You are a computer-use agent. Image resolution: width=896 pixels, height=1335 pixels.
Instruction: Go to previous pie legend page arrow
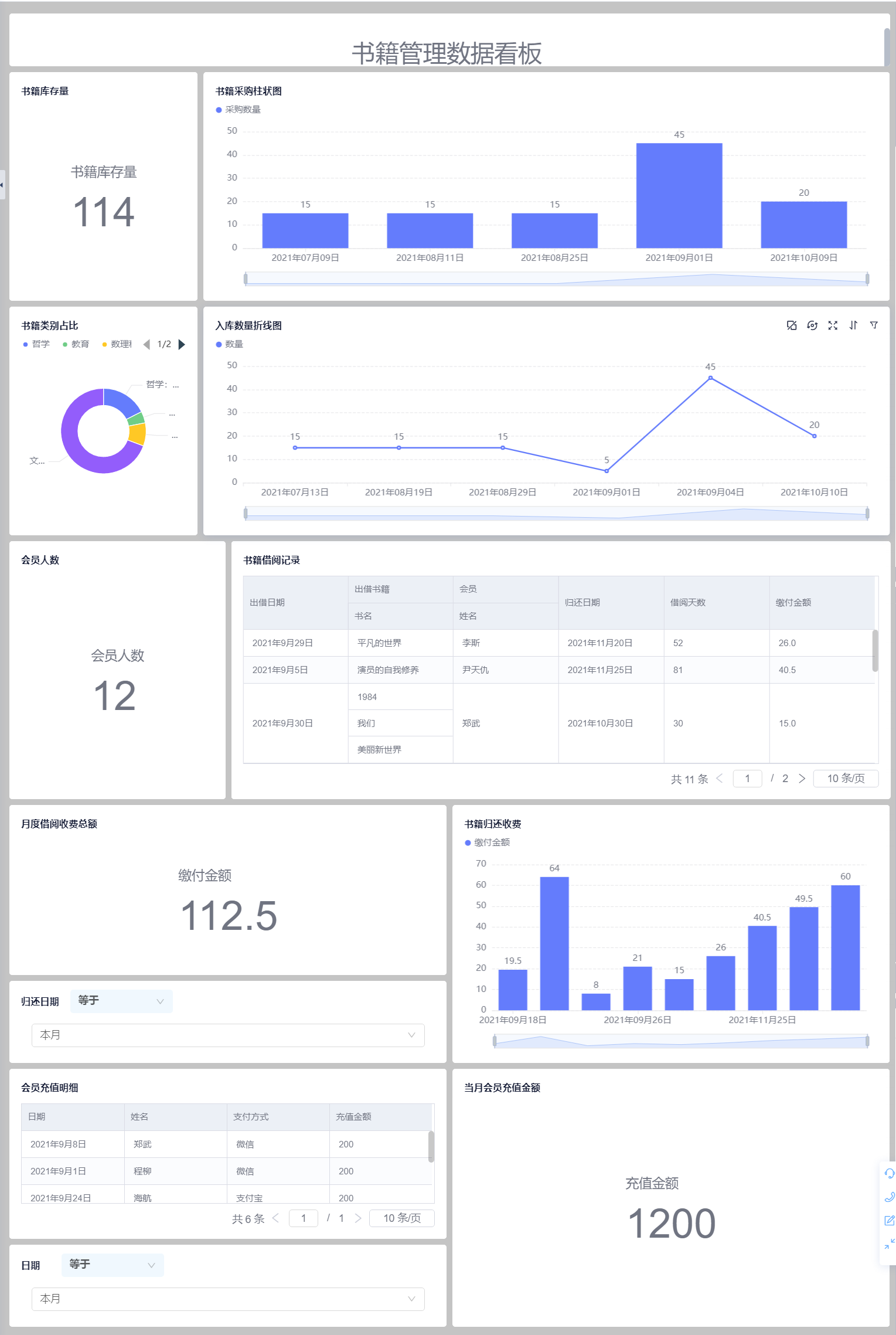pos(147,344)
